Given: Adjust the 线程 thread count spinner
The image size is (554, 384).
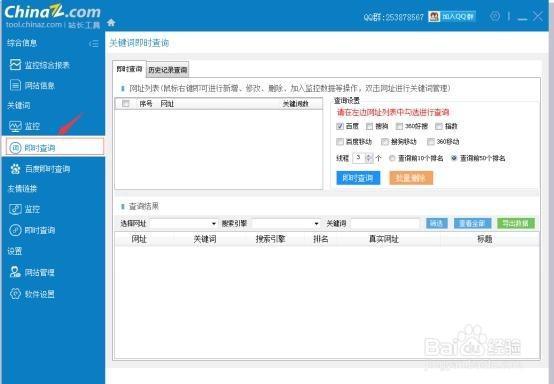Looking at the screenshot, I should [x=369, y=158].
